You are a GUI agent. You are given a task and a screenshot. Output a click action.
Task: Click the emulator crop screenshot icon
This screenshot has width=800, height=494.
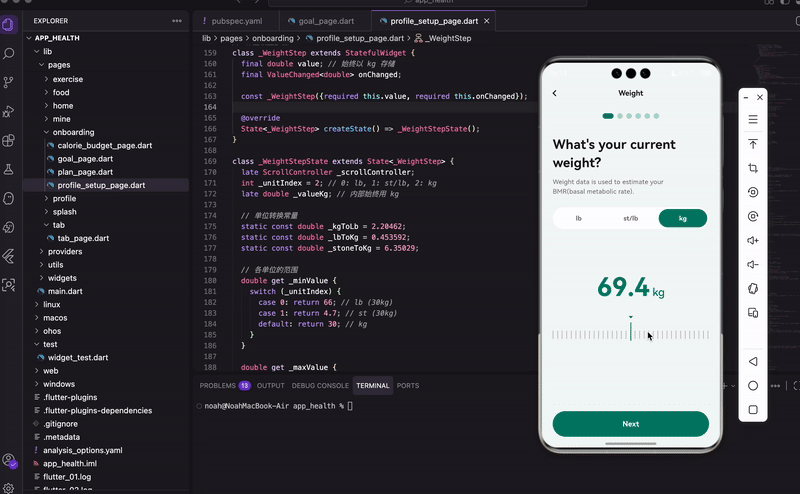(x=753, y=168)
